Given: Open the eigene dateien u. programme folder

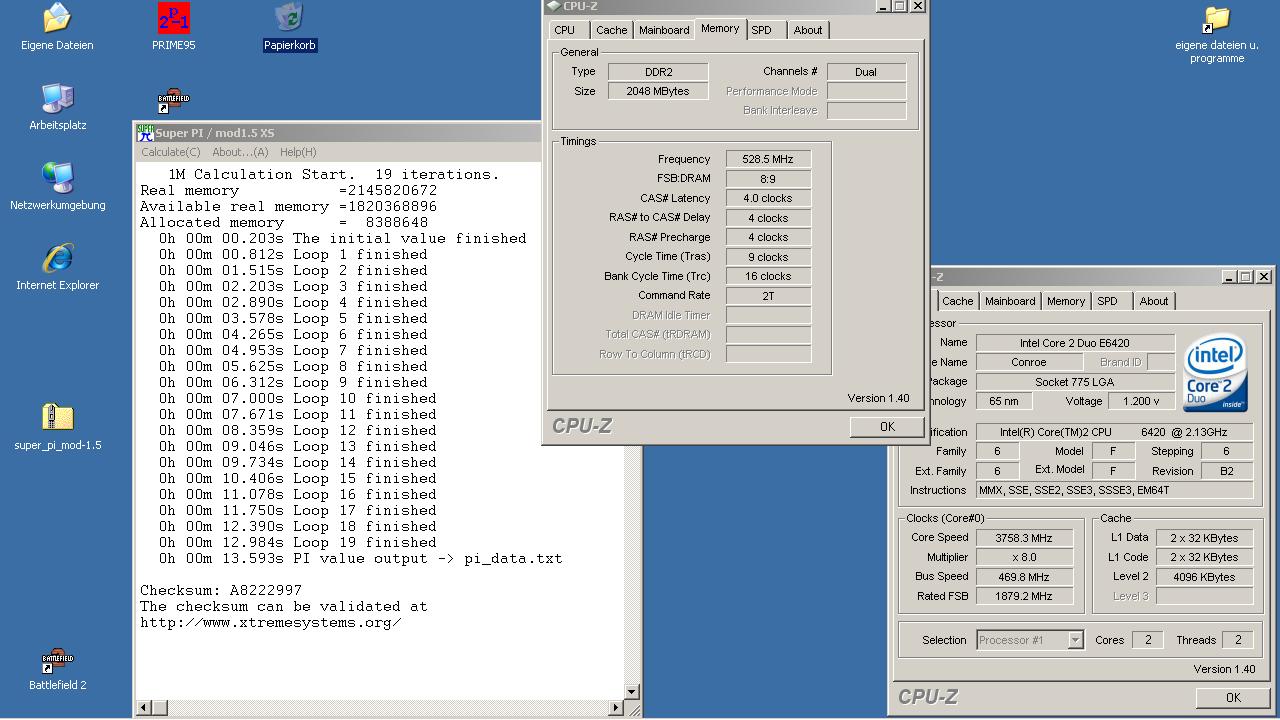Looking at the screenshot, I should [1217, 34].
